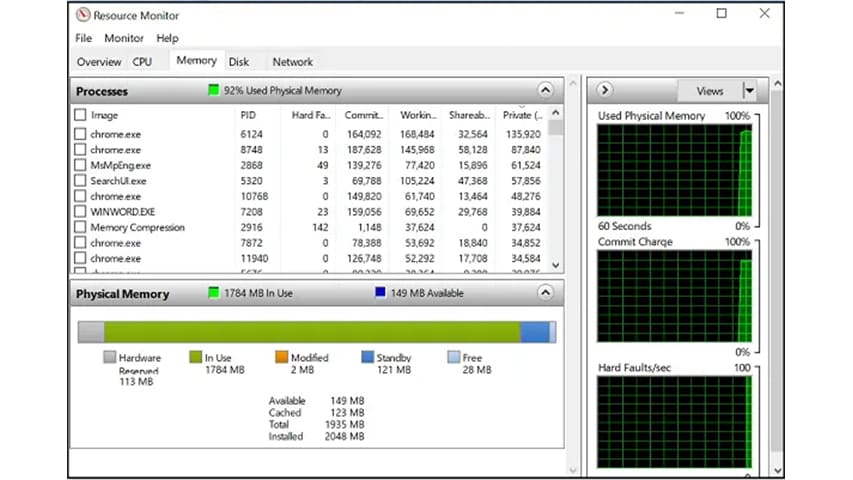Screen dimensions: 853x480
Task: Click the blue Standby segment of memory bar
Action: click(x=535, y=332)
